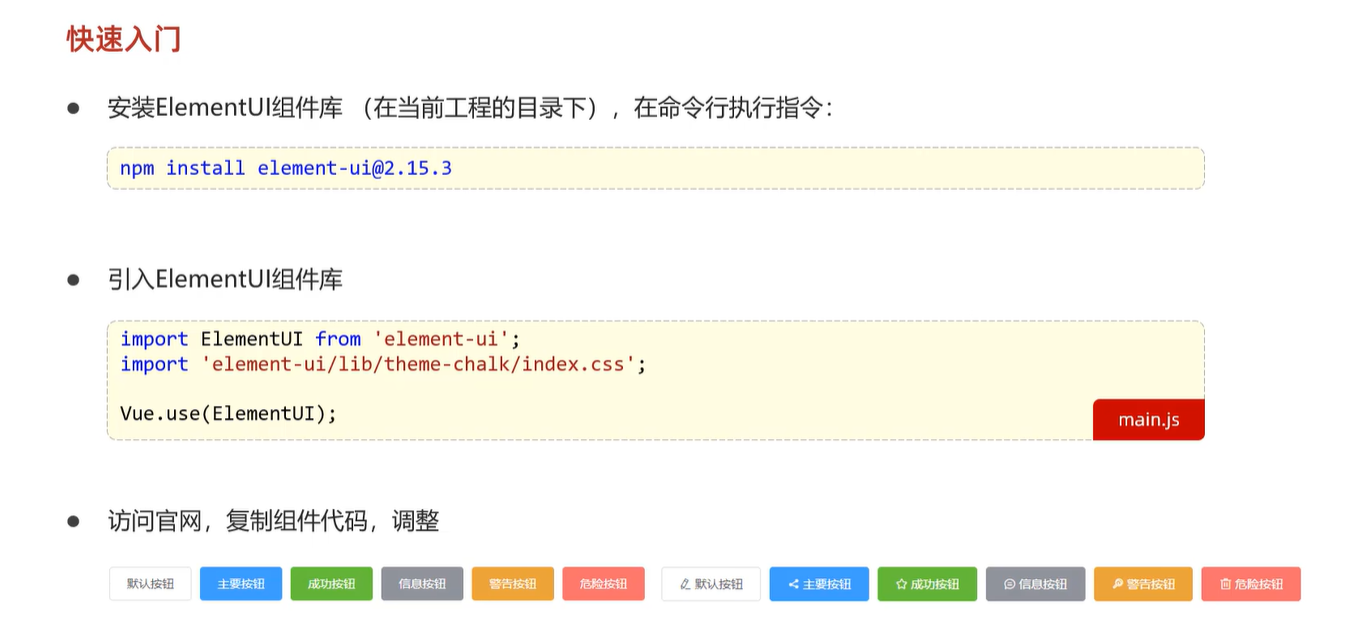Click the trash icon in 危险按钮
Screen dimensions: 1359x636
tap(1225, 584)
